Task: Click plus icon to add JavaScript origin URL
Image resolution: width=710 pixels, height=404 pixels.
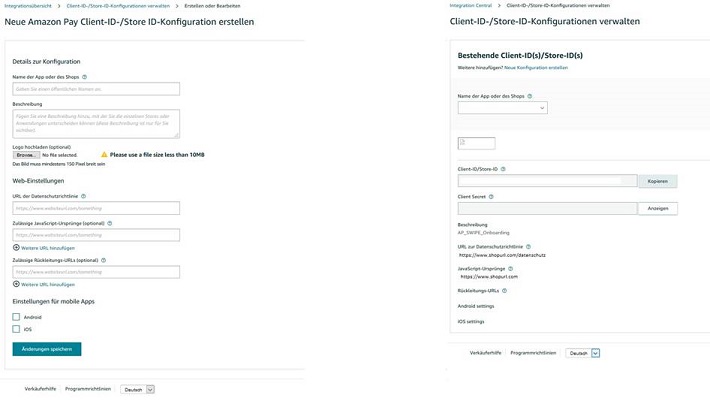Action: coord(16,248)
